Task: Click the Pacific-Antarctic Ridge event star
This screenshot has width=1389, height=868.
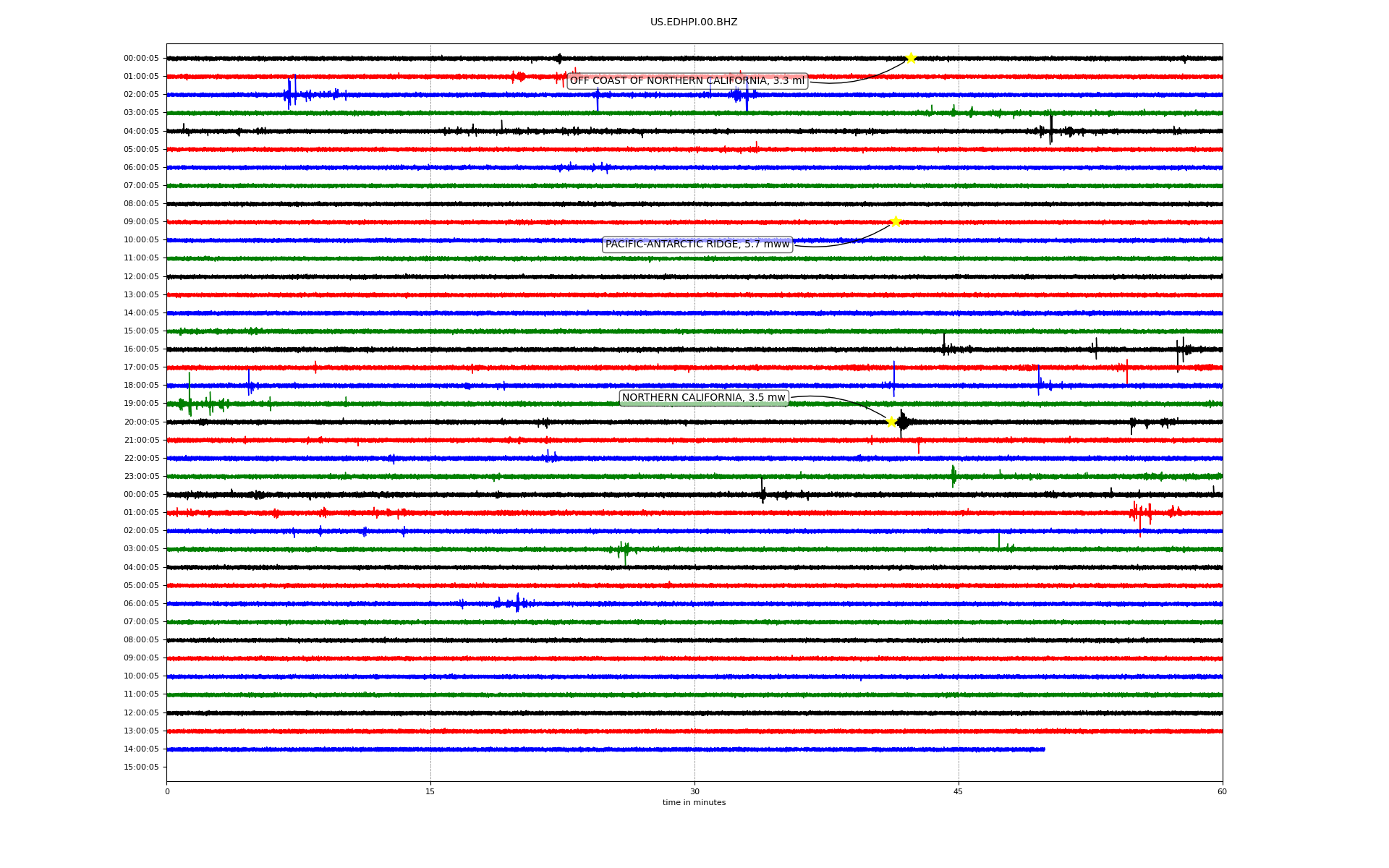Action: click(x=896, y=221)
